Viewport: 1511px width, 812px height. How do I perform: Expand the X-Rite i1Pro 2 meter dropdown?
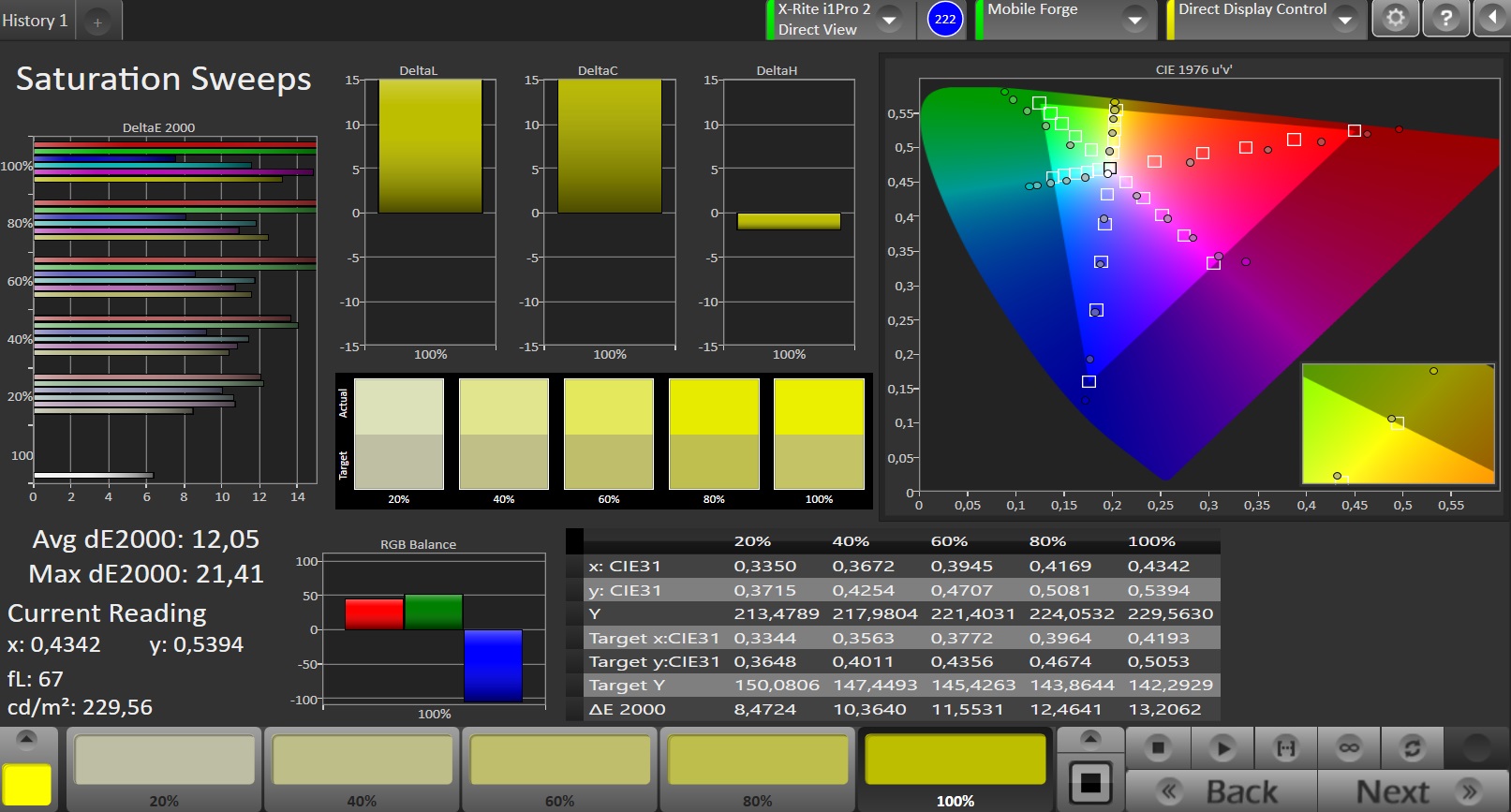click(890, 19)
